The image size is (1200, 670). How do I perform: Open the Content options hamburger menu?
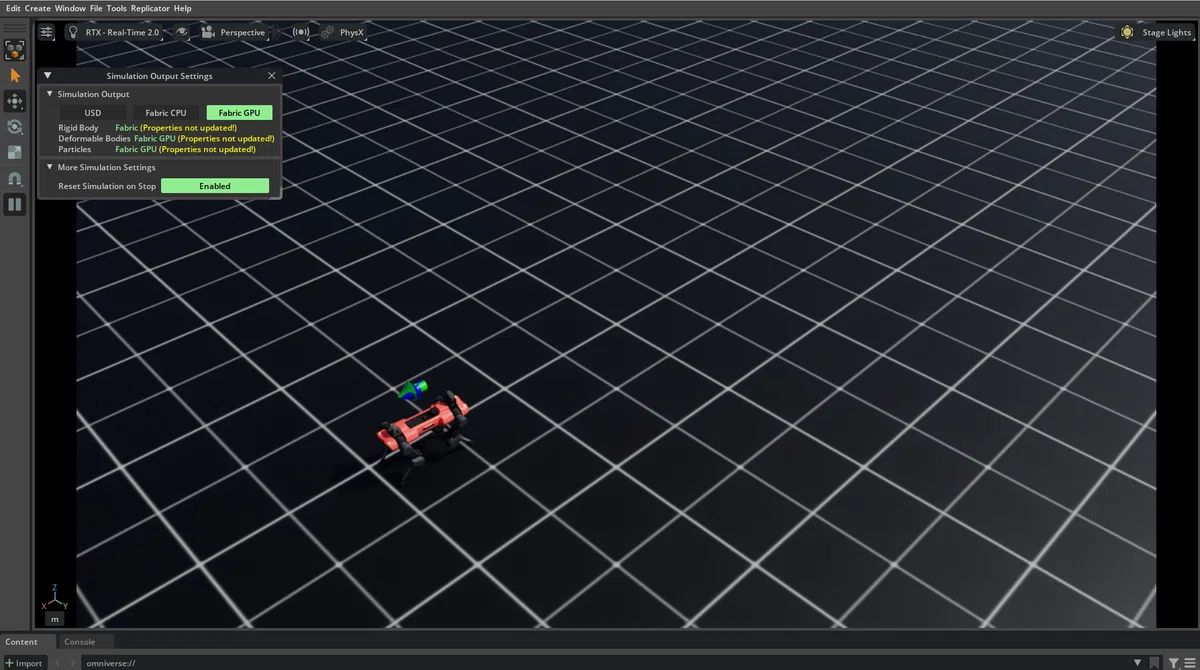1189,663
